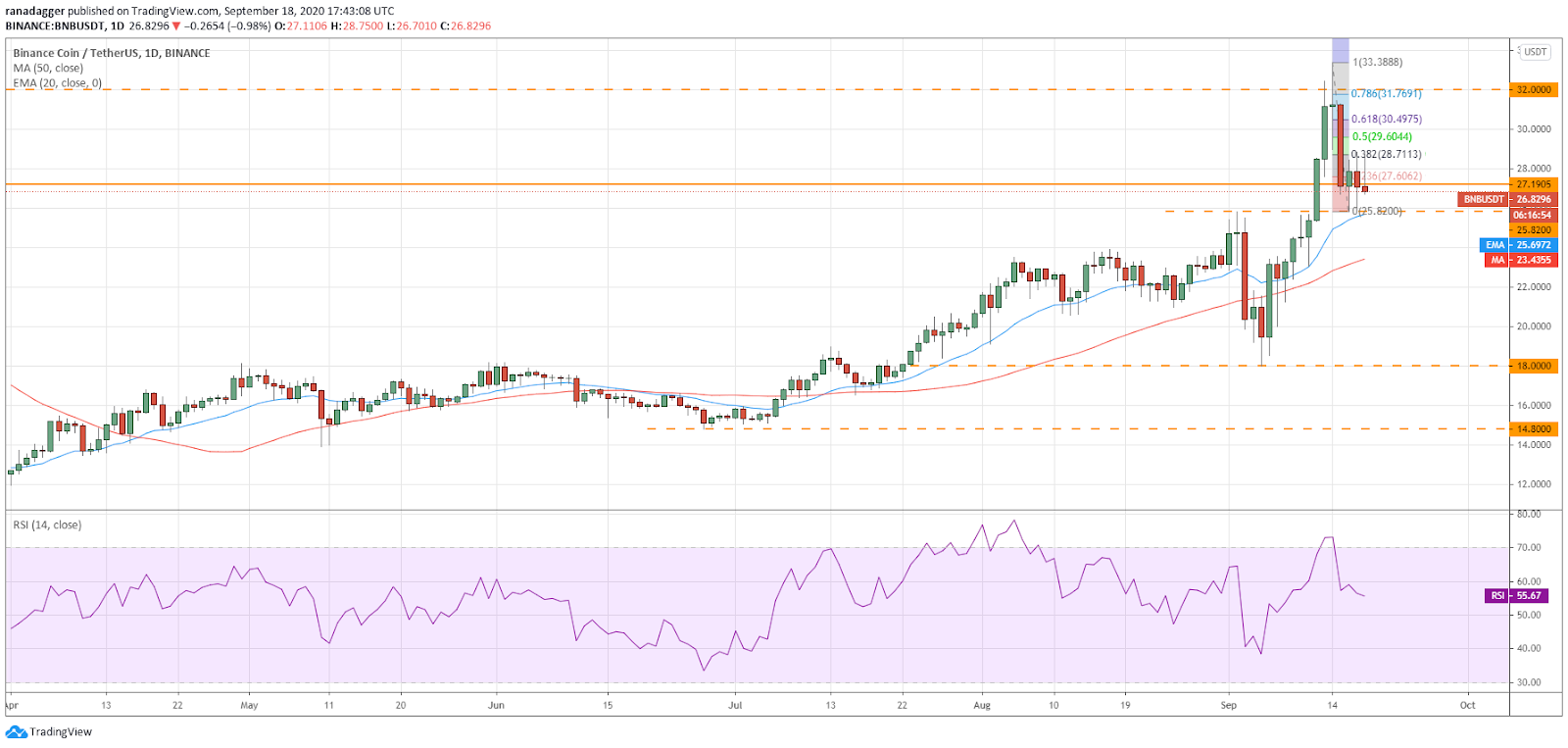Click the purple RSI label tag
This screenshot has width=1568, height=748.
pos(1498,595)
